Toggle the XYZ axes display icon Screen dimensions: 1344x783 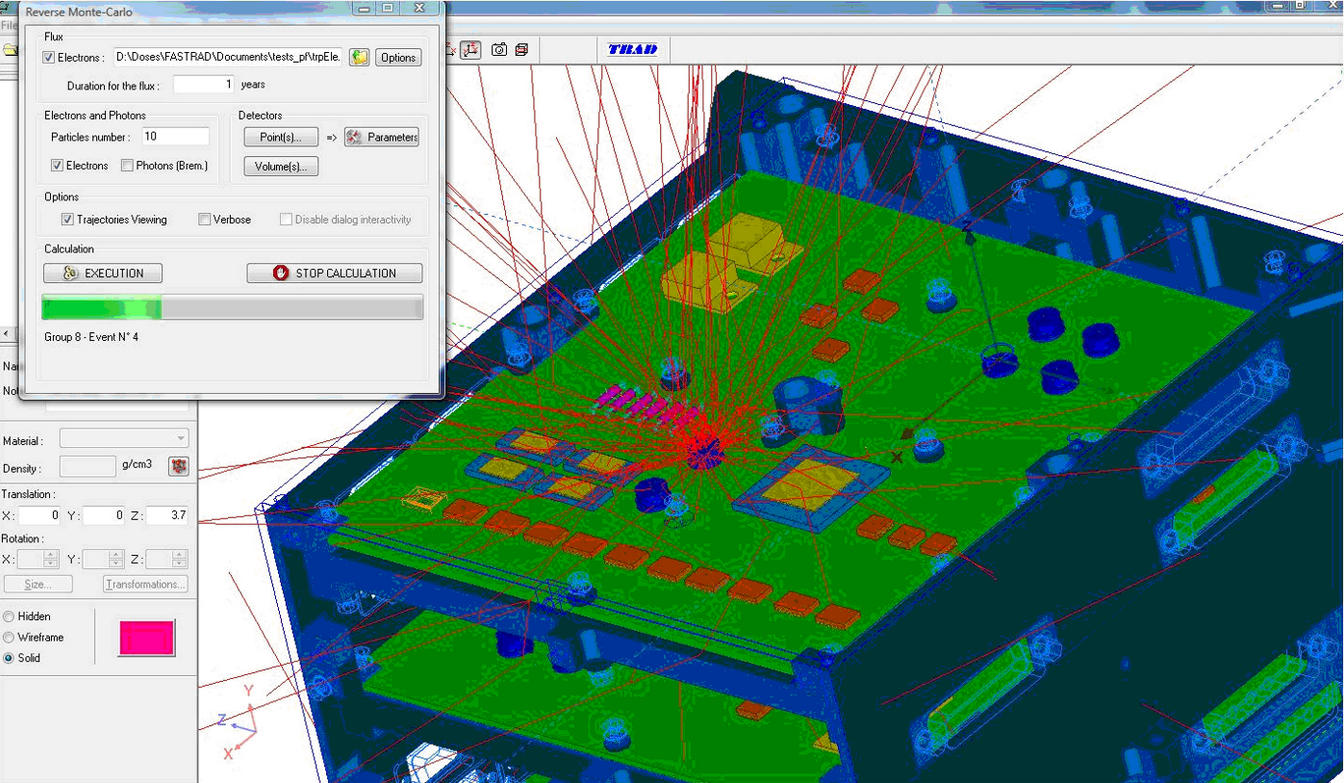click(x=471, y=49)
